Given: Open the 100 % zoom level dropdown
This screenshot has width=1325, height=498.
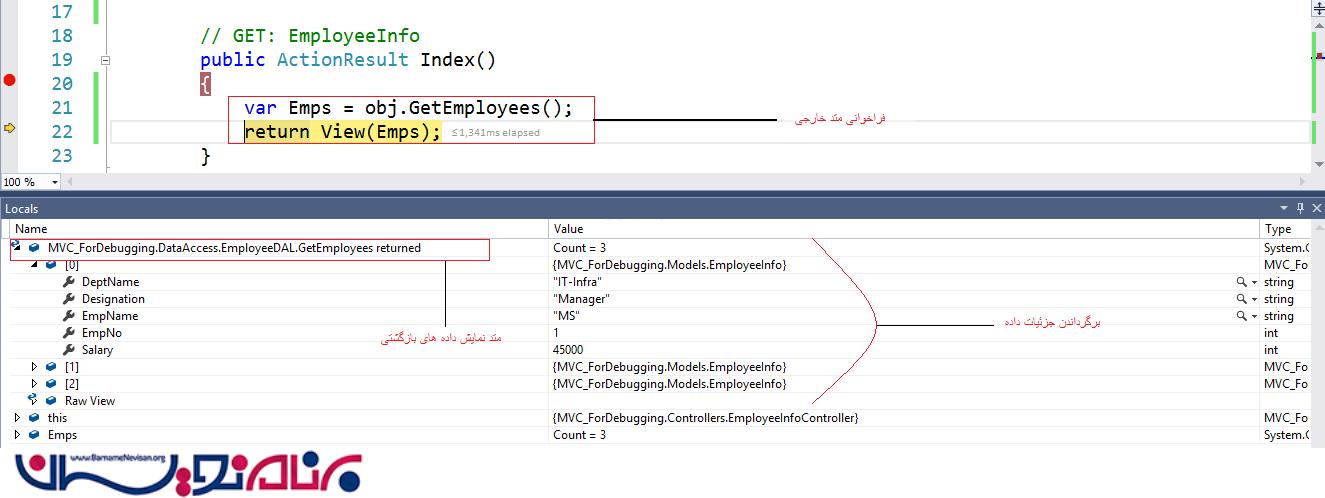Looking at the screenshot, I should [54, 182].
